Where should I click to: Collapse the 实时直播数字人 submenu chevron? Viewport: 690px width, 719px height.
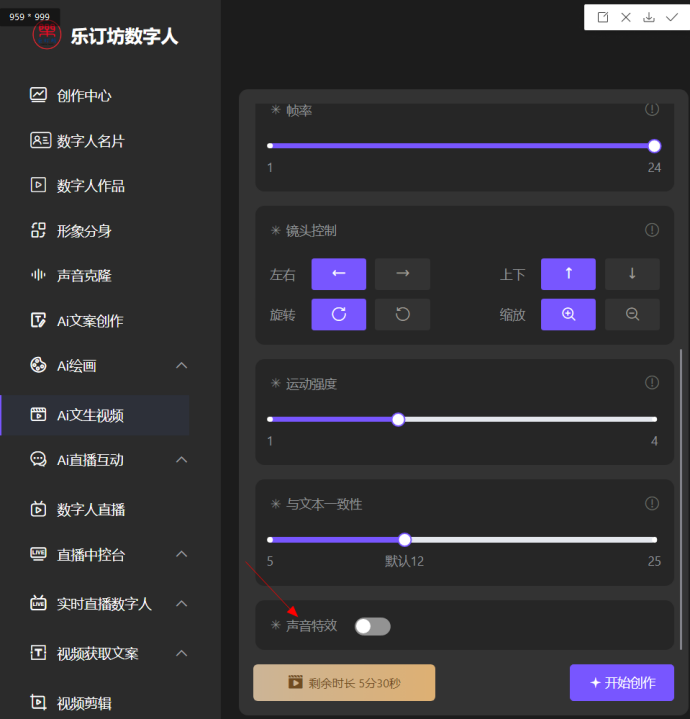pos(182,603)
